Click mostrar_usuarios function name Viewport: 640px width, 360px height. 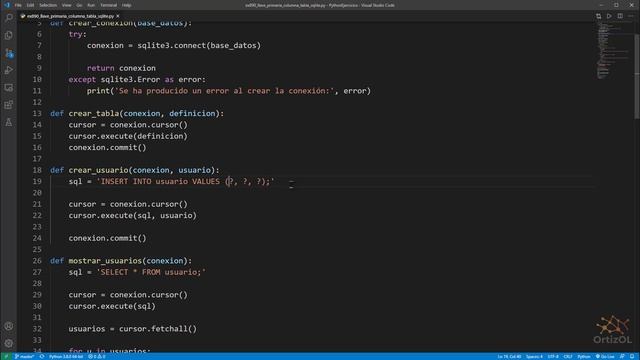[105, 260]
